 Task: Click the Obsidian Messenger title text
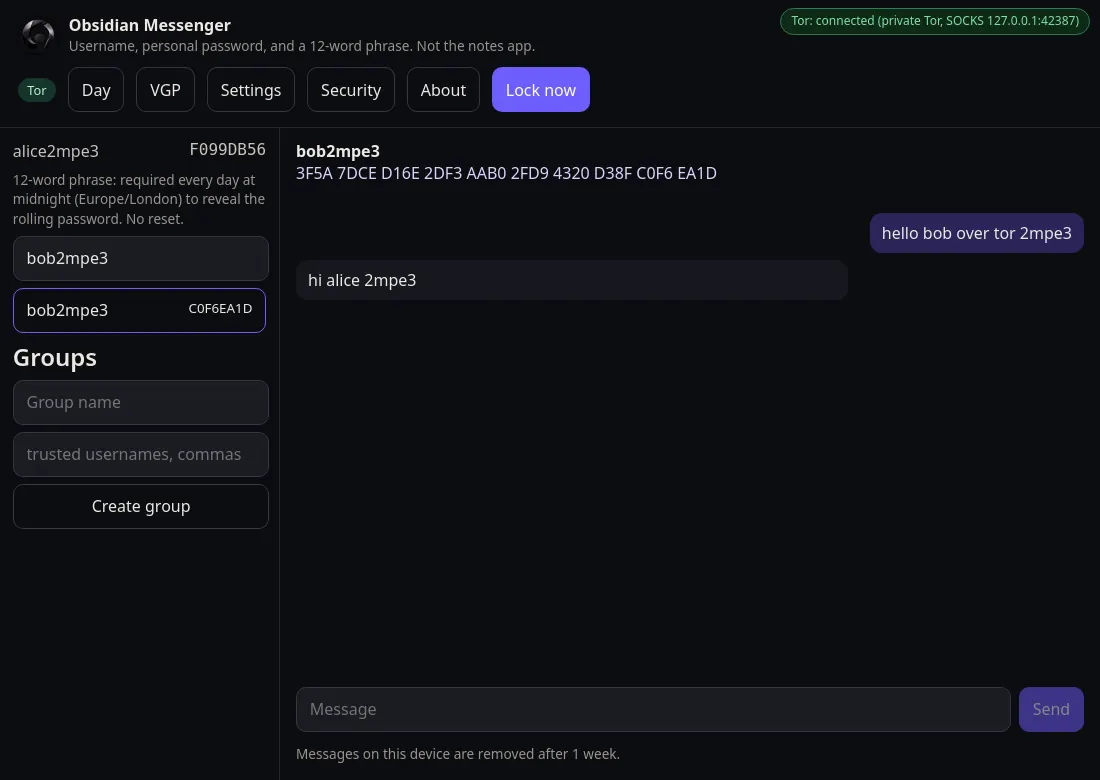point(149,25)
